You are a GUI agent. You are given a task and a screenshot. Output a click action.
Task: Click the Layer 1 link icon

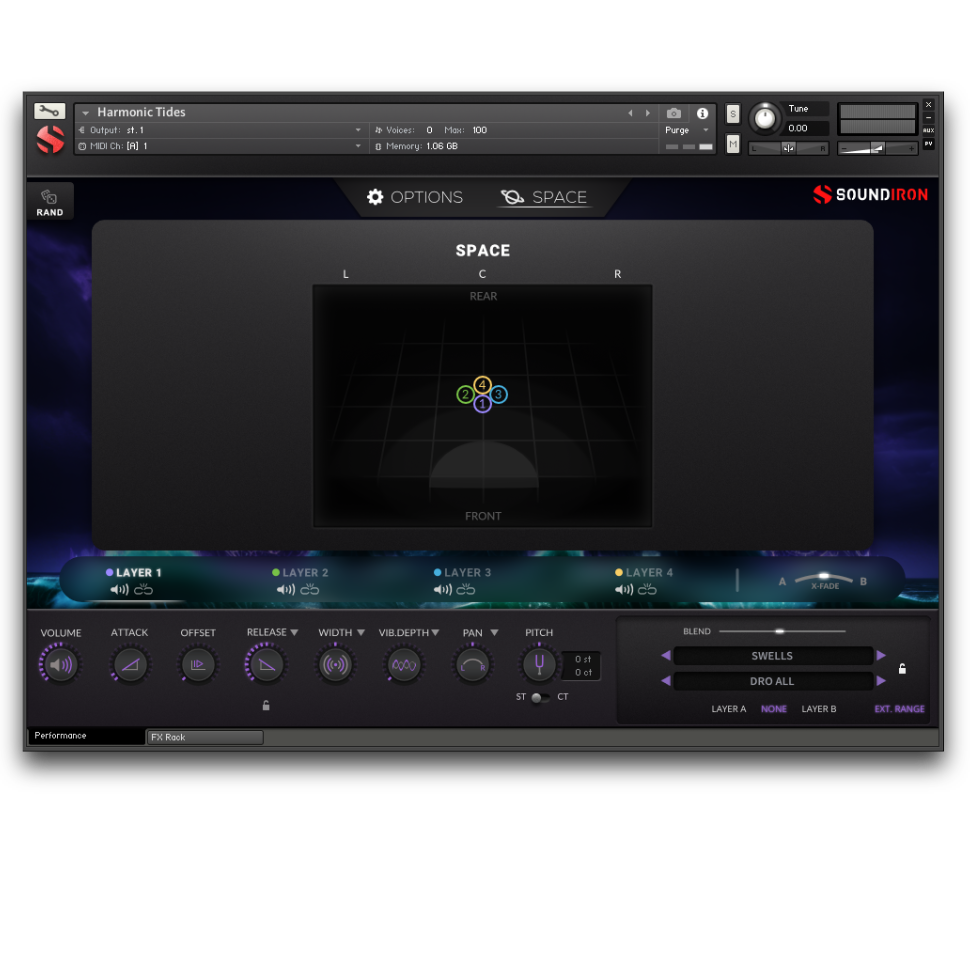(x=144, y=590)
